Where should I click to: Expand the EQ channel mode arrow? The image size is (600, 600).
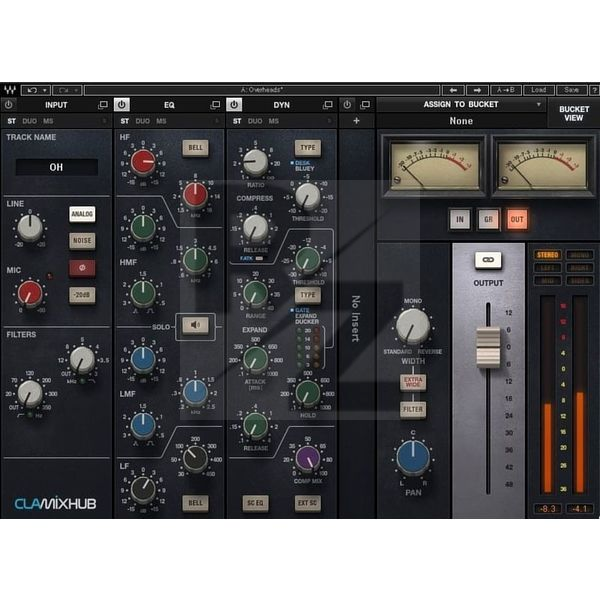coord(217,121)
